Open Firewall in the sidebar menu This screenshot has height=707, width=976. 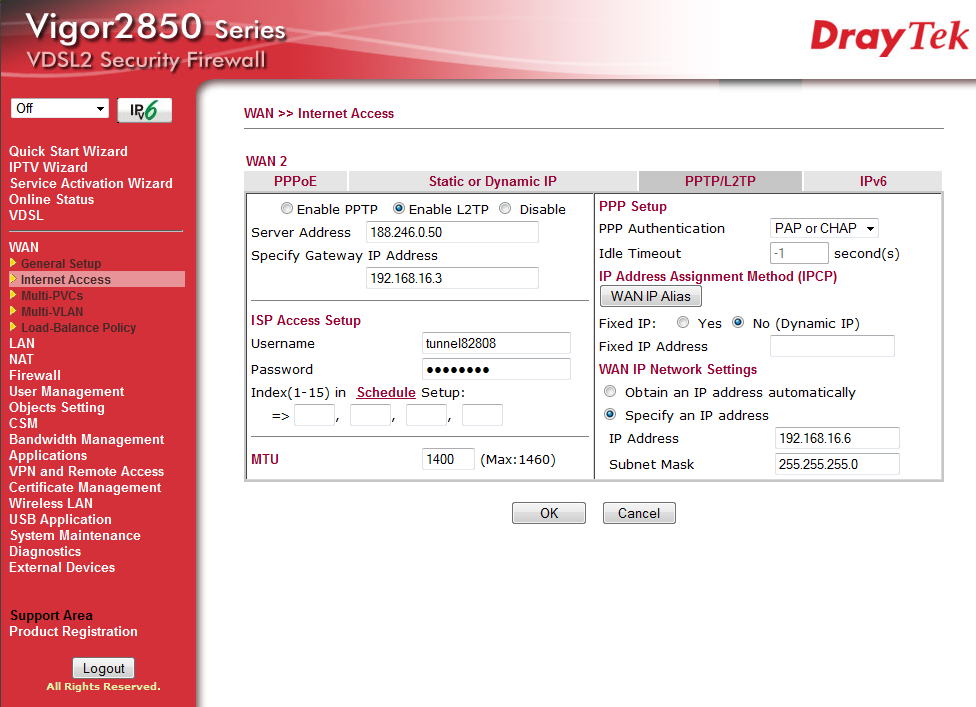[35, 375]
